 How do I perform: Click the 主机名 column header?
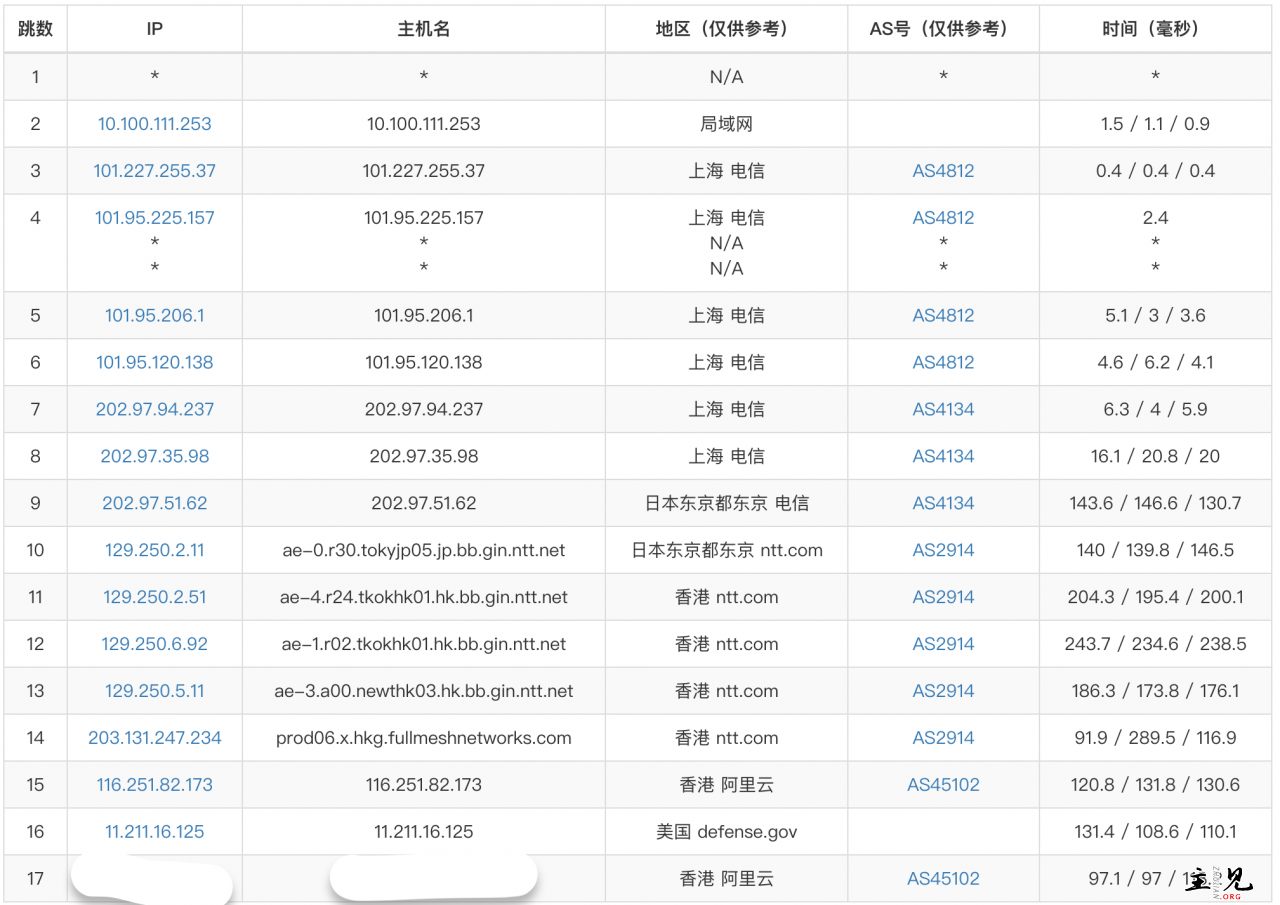point(424,29)
